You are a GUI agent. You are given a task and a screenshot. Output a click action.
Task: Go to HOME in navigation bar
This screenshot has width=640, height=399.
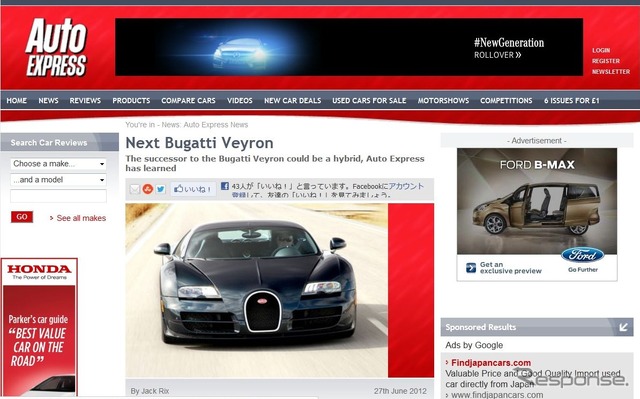(x=16, y=100)
